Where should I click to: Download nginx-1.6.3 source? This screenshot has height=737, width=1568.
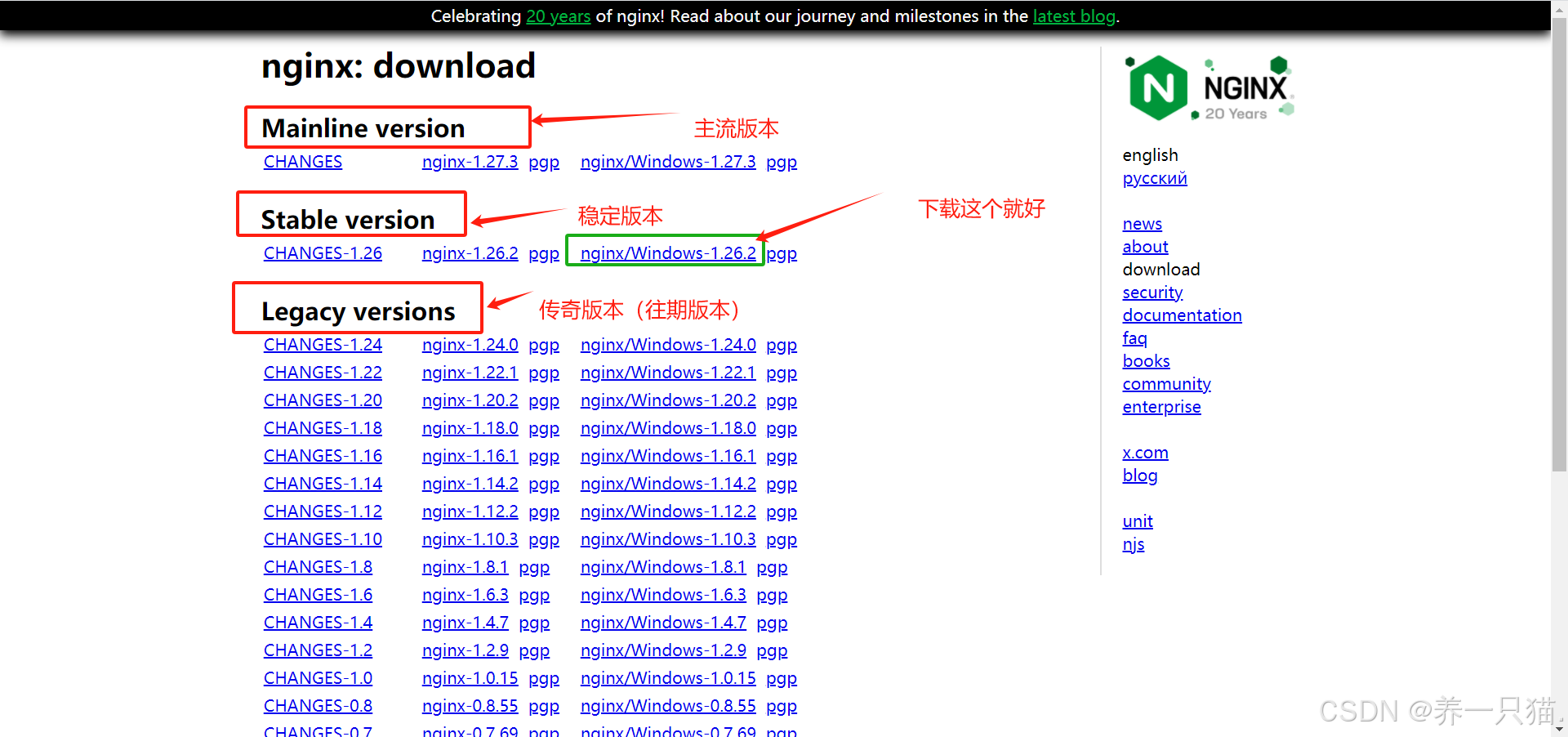(x=465, y=595)
